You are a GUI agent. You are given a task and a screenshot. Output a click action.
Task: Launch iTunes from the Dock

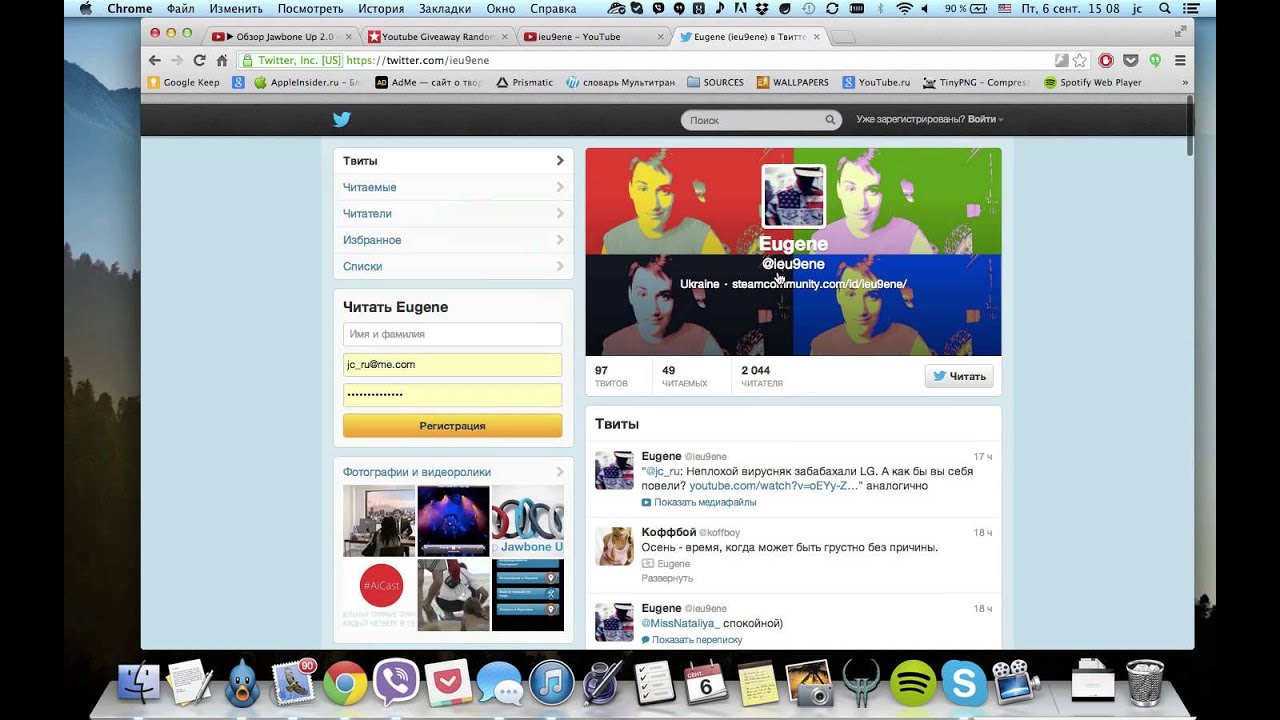point(551,683)
